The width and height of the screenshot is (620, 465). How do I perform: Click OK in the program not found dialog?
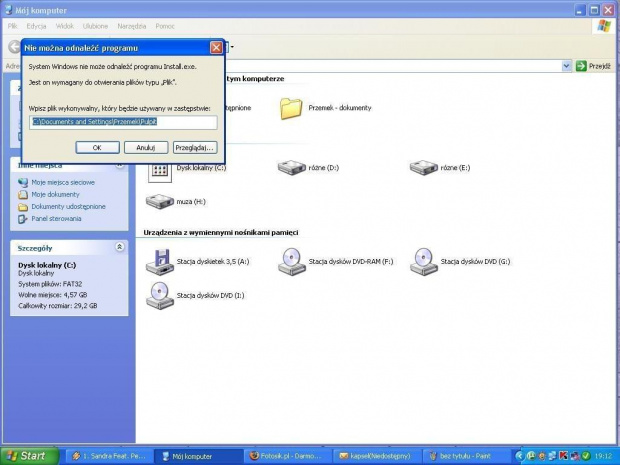point(97,147)
